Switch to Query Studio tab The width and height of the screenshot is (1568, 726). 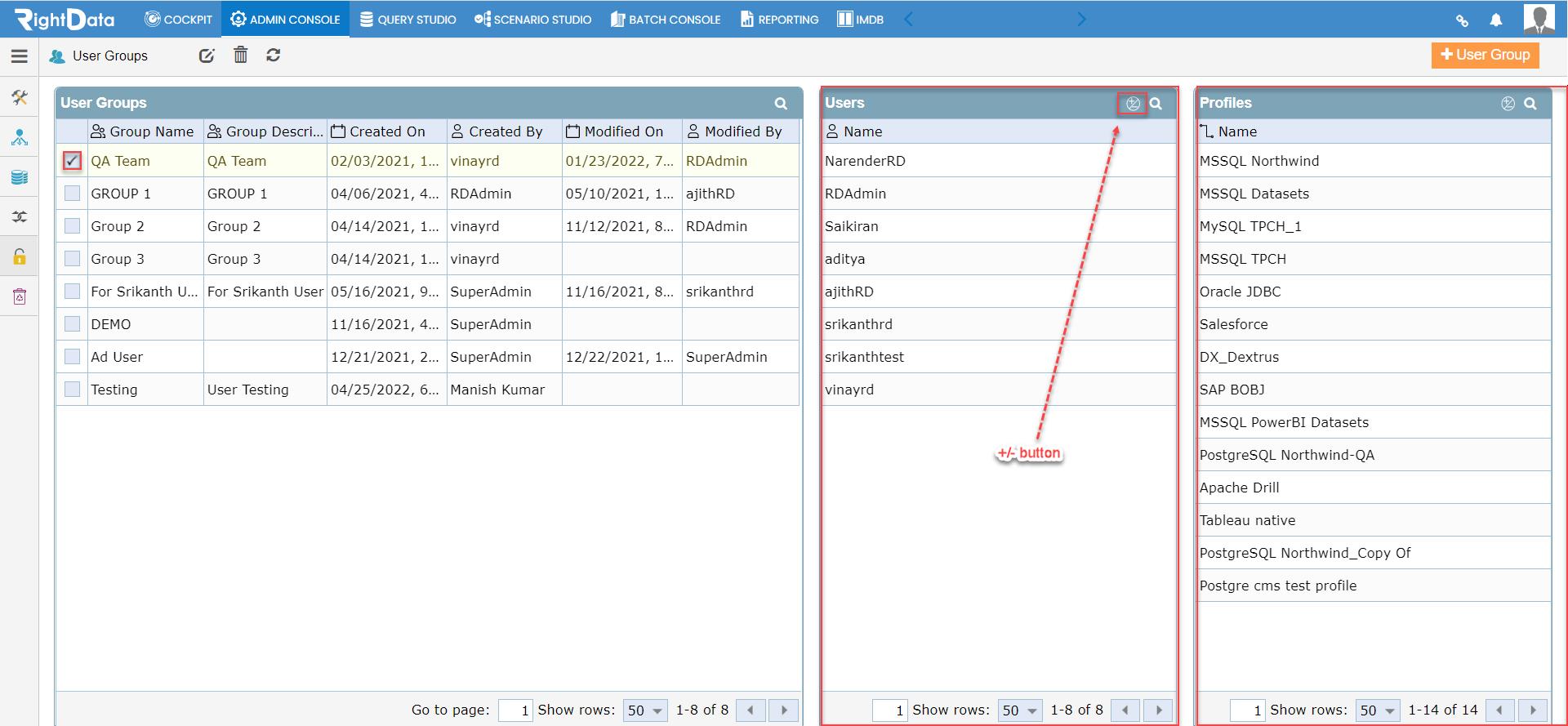pos(408,19)
